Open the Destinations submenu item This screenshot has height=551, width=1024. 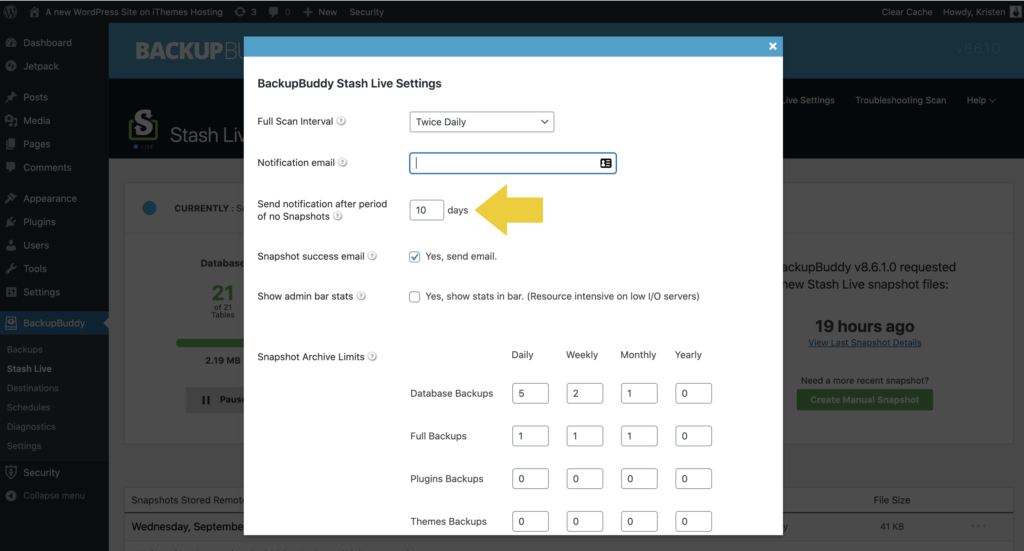[x=33, y=388]
